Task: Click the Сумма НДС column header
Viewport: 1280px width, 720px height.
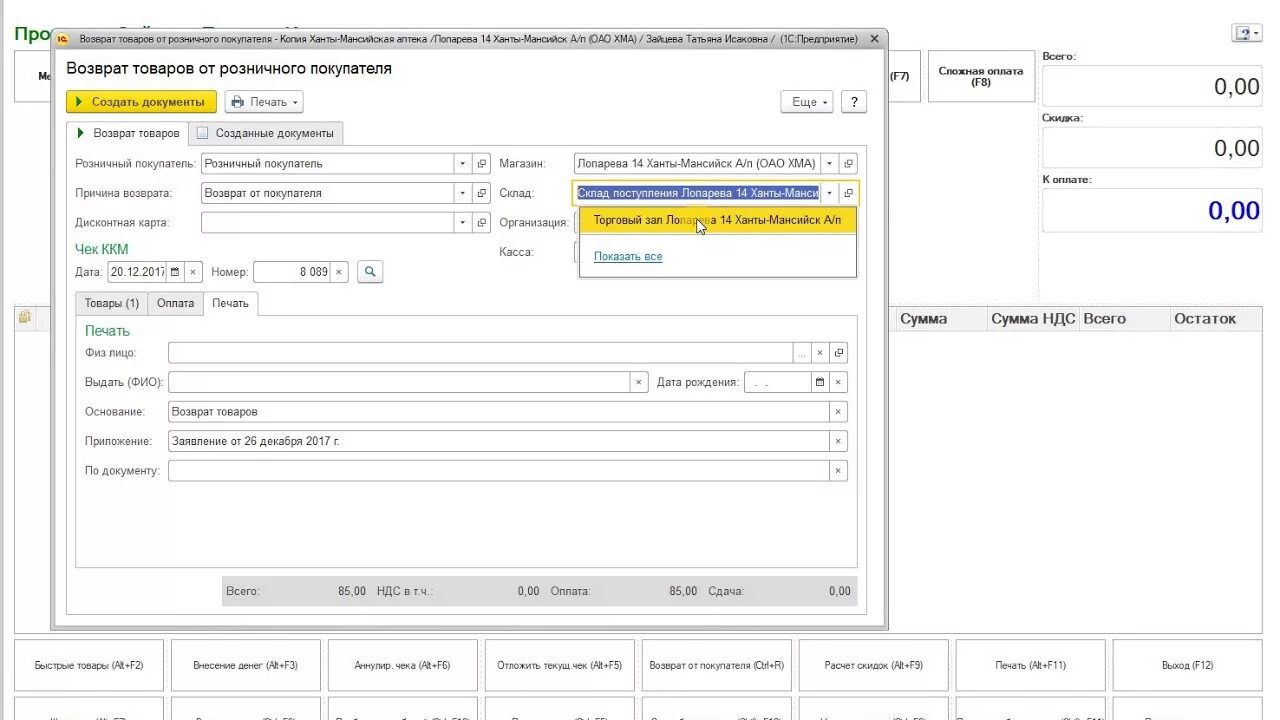Action: pos(1033,319)
